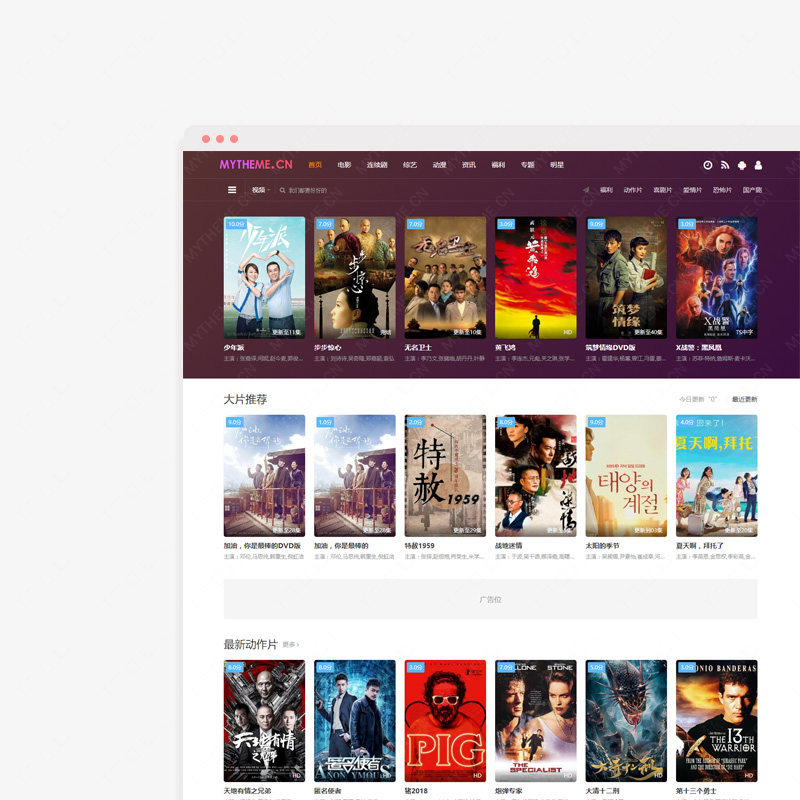Viewport: 800px width, 800px height.
Task: Open the 连续剧 navigation tab
Action: [376, 165]
